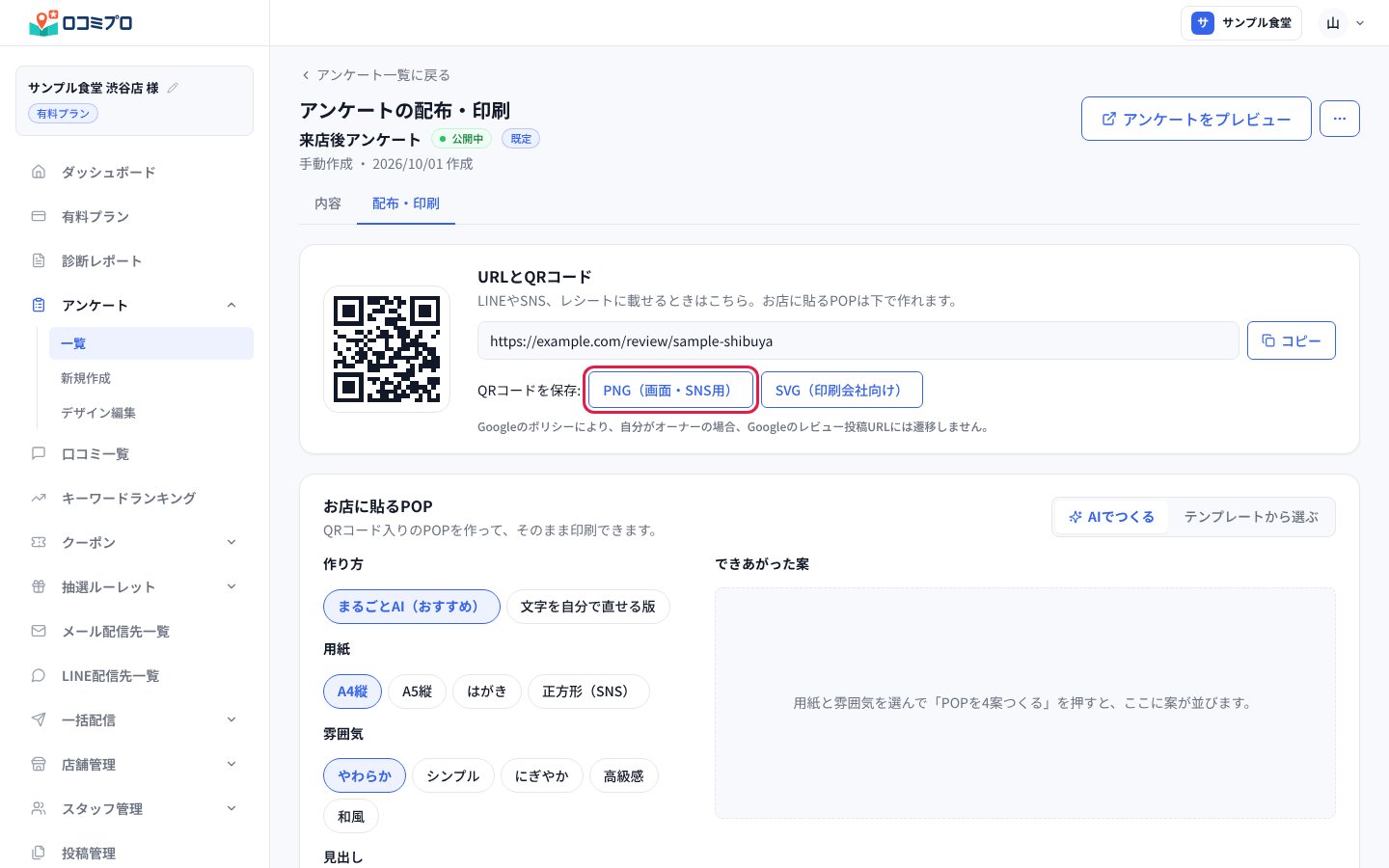Click the ダッシュボード home icon
This screenshot has height=868, width=1389.
39,172
